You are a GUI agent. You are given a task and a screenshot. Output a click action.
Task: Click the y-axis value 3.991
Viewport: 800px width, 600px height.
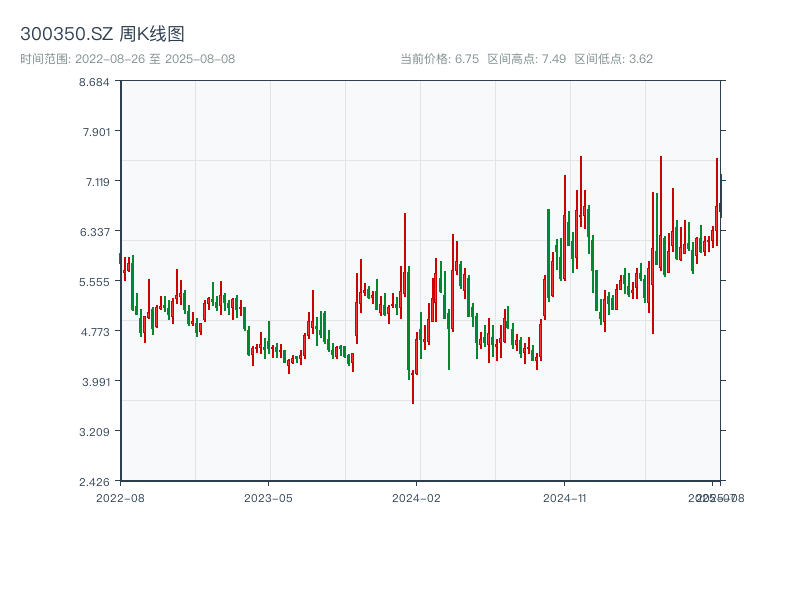click(x=96, y=382)
